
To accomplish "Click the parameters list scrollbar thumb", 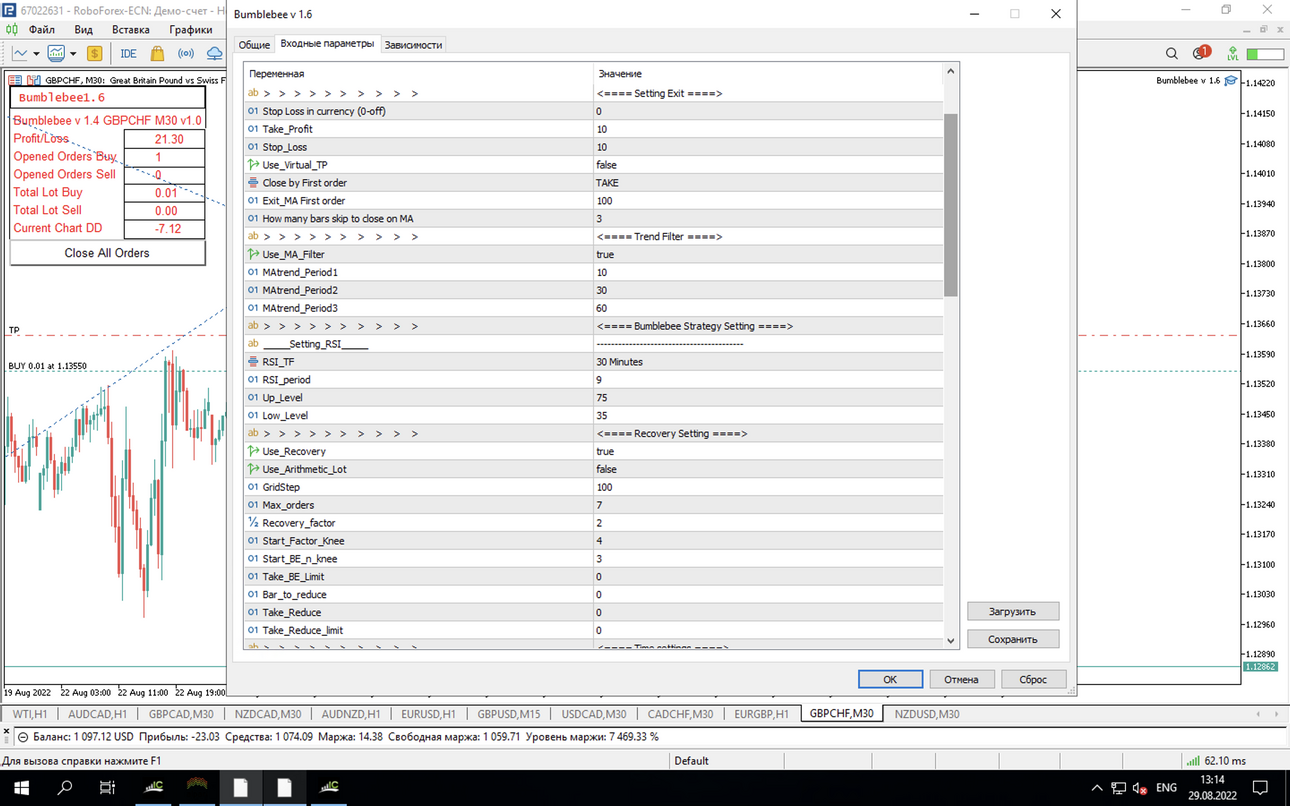I will [x=951, y=205].
